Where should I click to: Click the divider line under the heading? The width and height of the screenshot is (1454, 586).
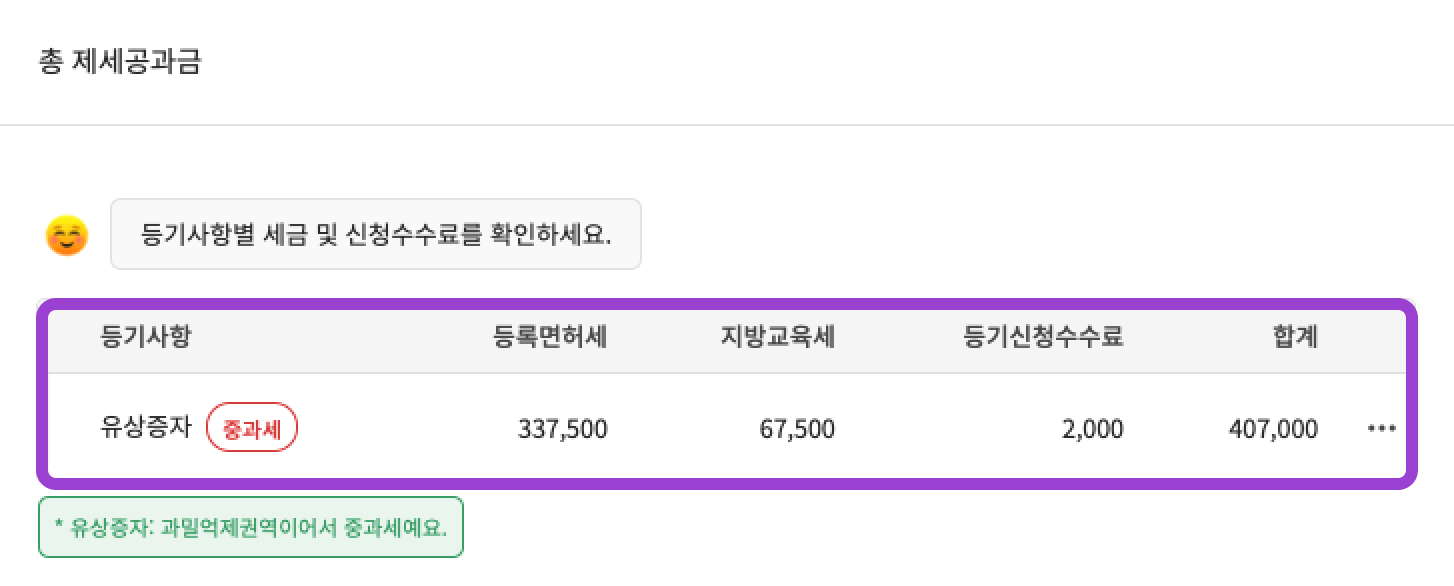tap(727, 125)
